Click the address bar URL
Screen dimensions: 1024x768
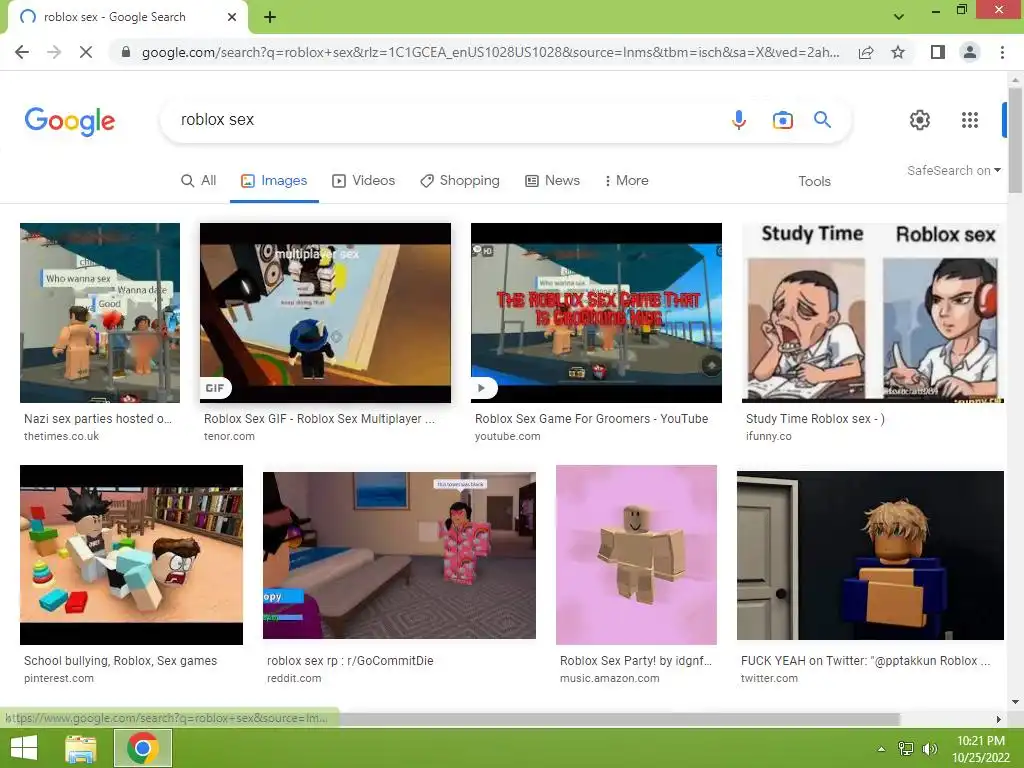[490, 52]
